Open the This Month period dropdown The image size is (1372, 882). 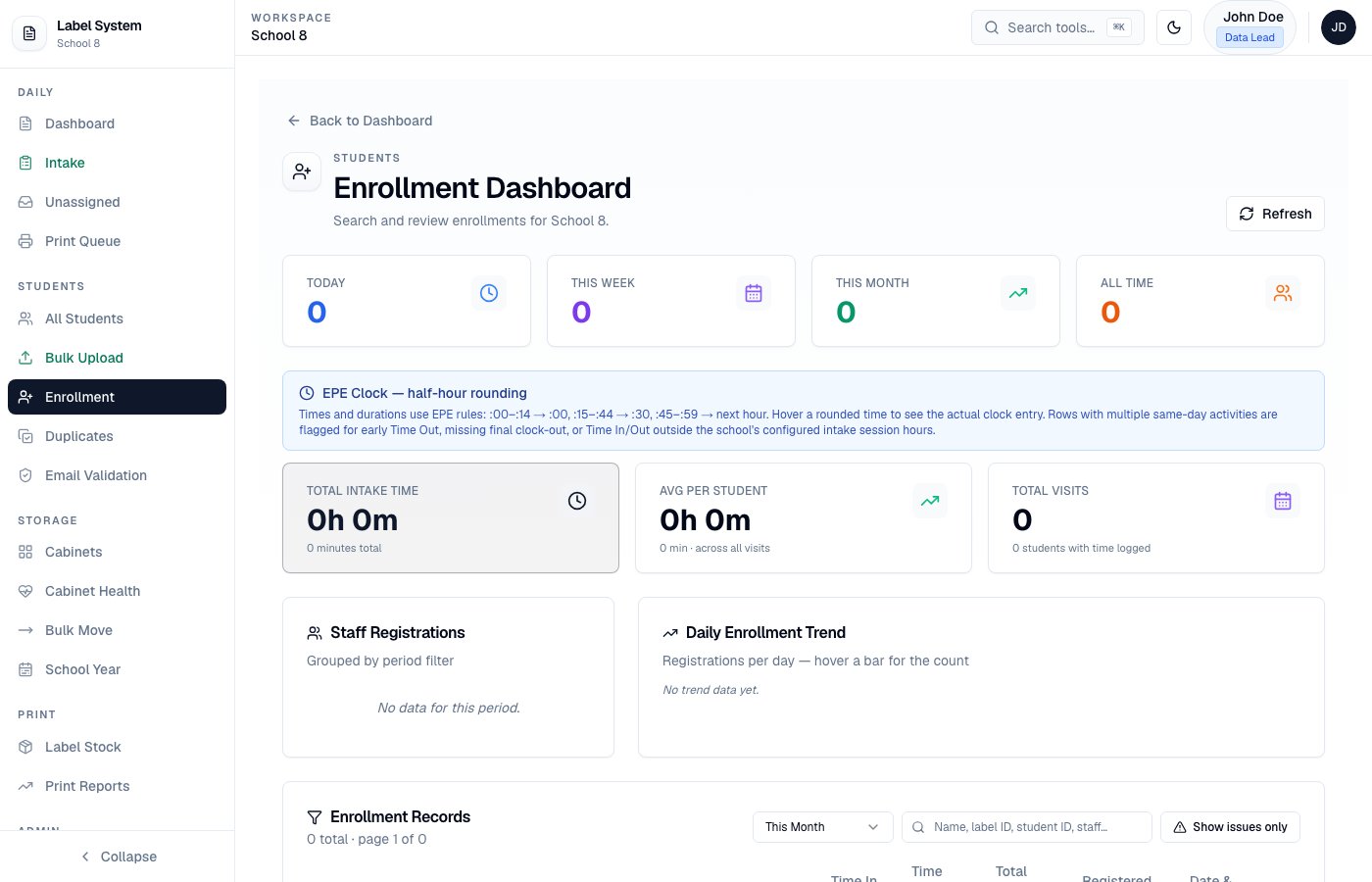tap(822, 827)
